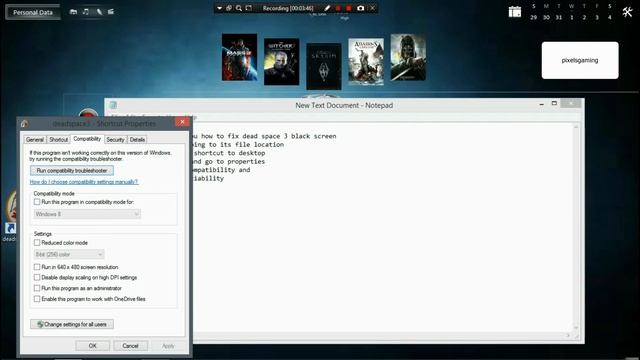Enable Reduced color mode checkbox
Screen dimensions: 640x360
(37, 243)
